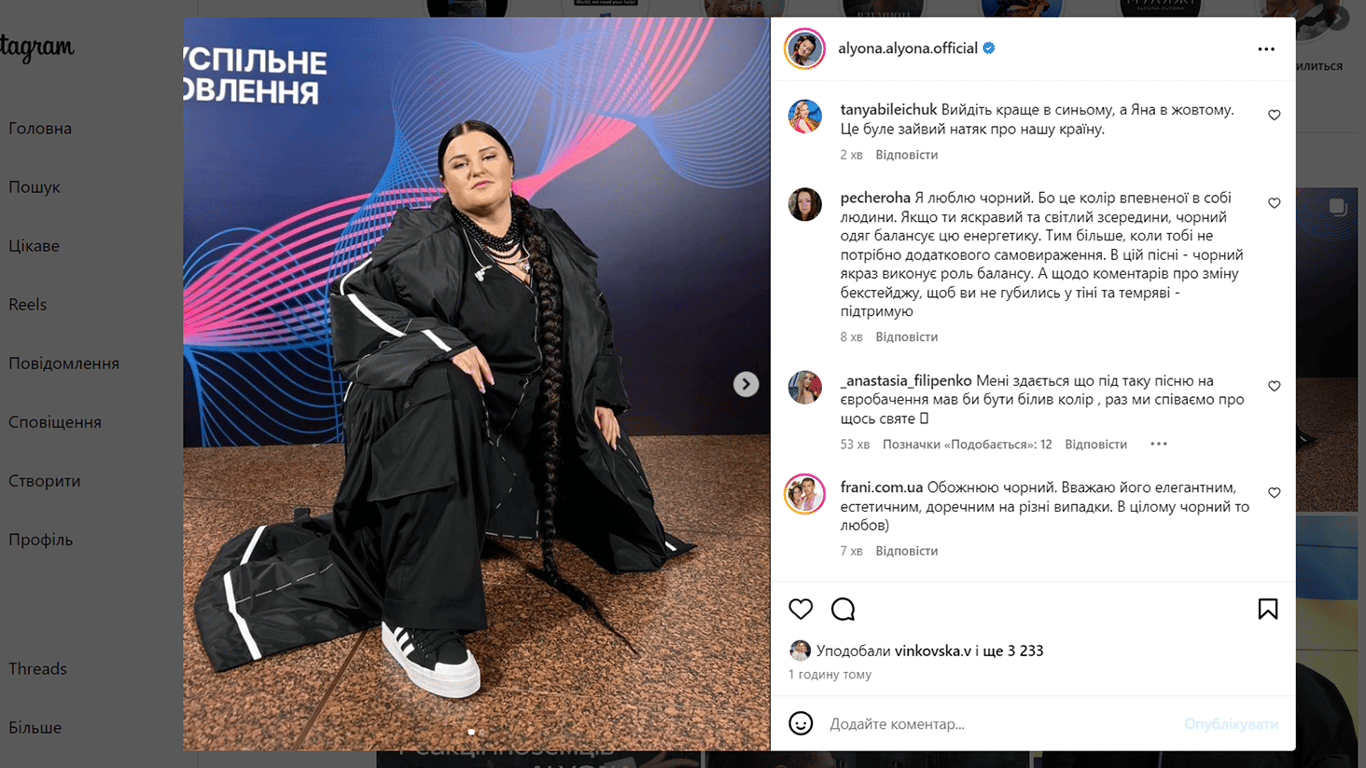Save the post with the bookmark icon
The height and width of the screenshot is (768, 1366).
click(1268, 609)
